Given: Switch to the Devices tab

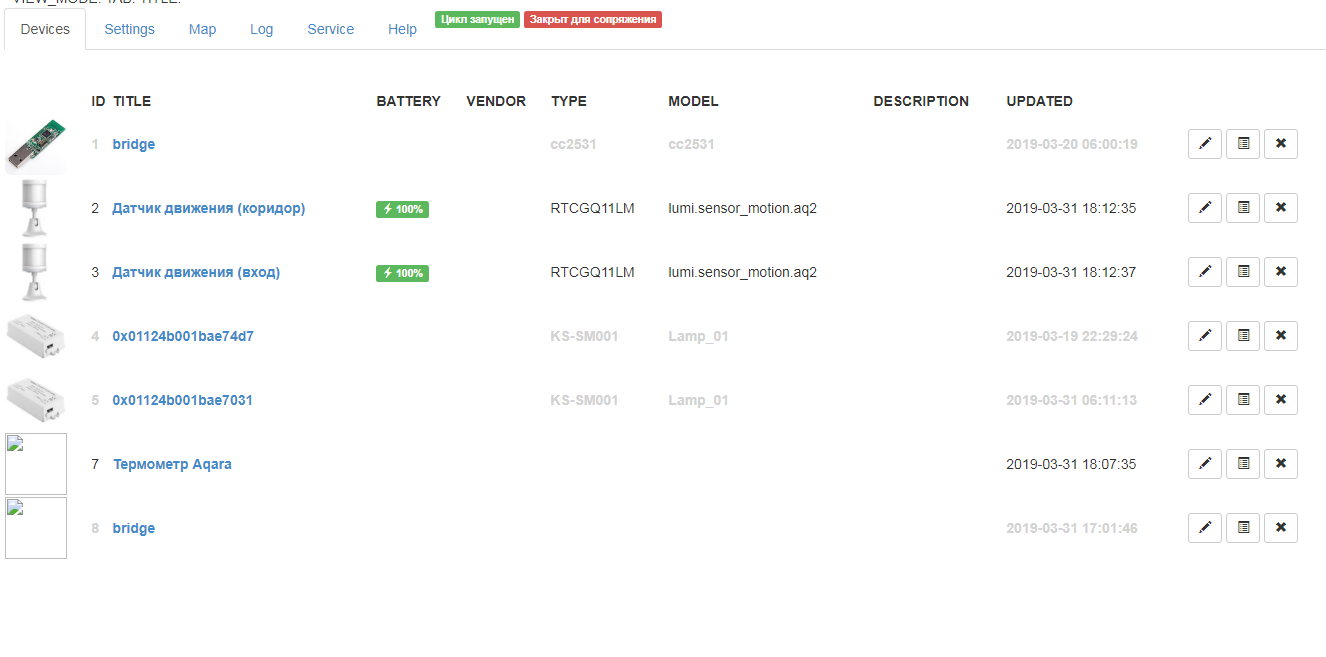Looking at the screenshot, I should pos(45,29).
